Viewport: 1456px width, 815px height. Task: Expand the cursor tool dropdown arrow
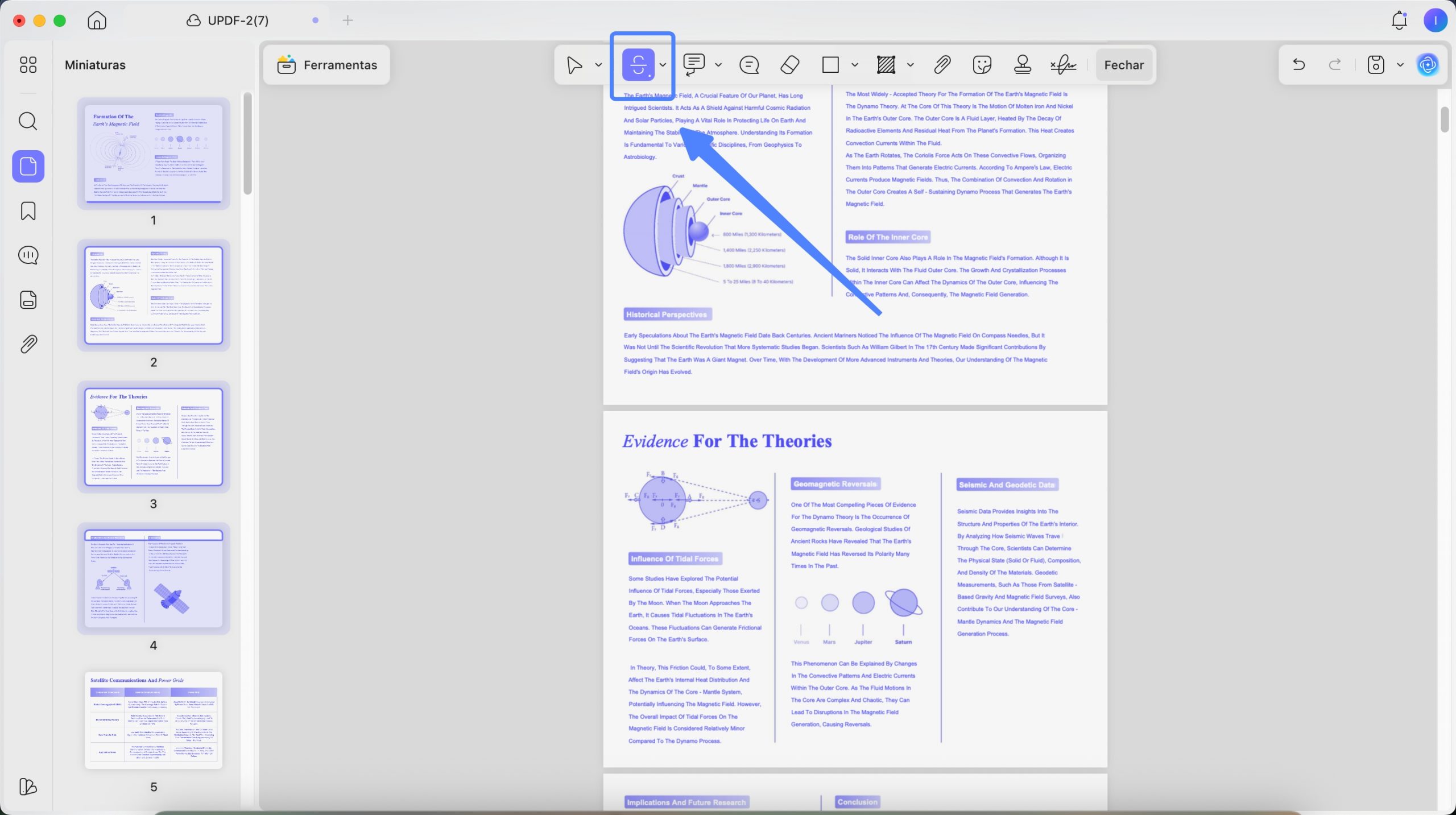pyautogui.click(x=598, y=65)
